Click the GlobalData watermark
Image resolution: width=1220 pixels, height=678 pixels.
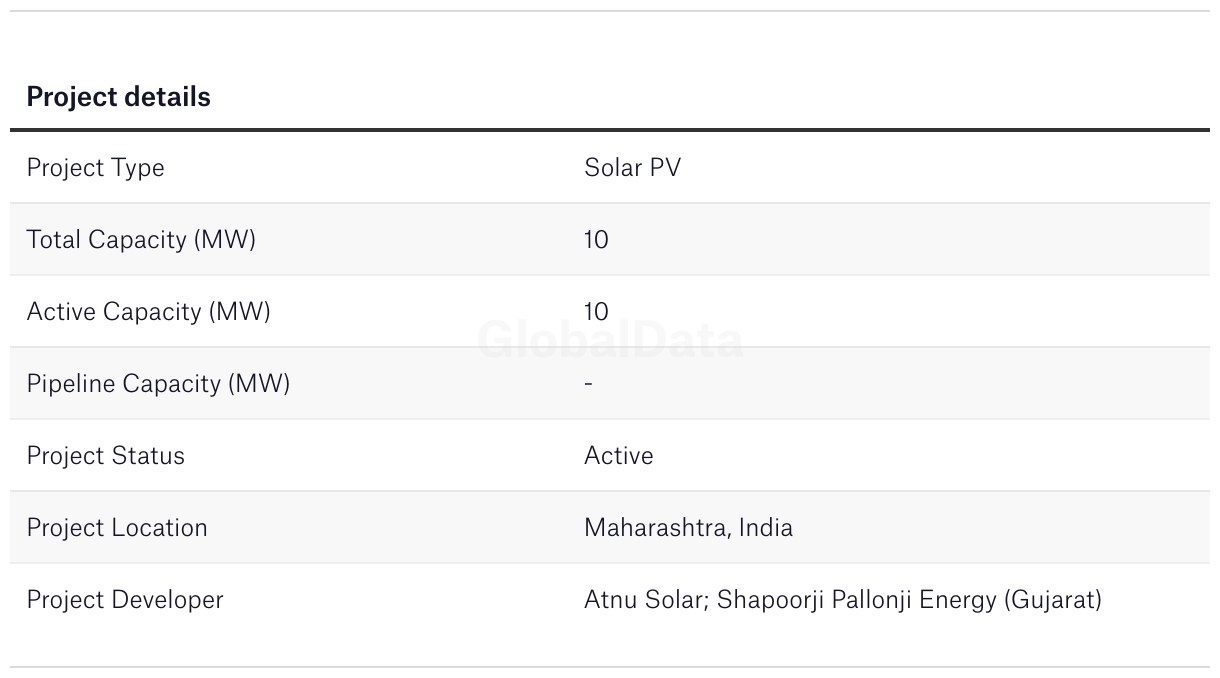(610, 340)
